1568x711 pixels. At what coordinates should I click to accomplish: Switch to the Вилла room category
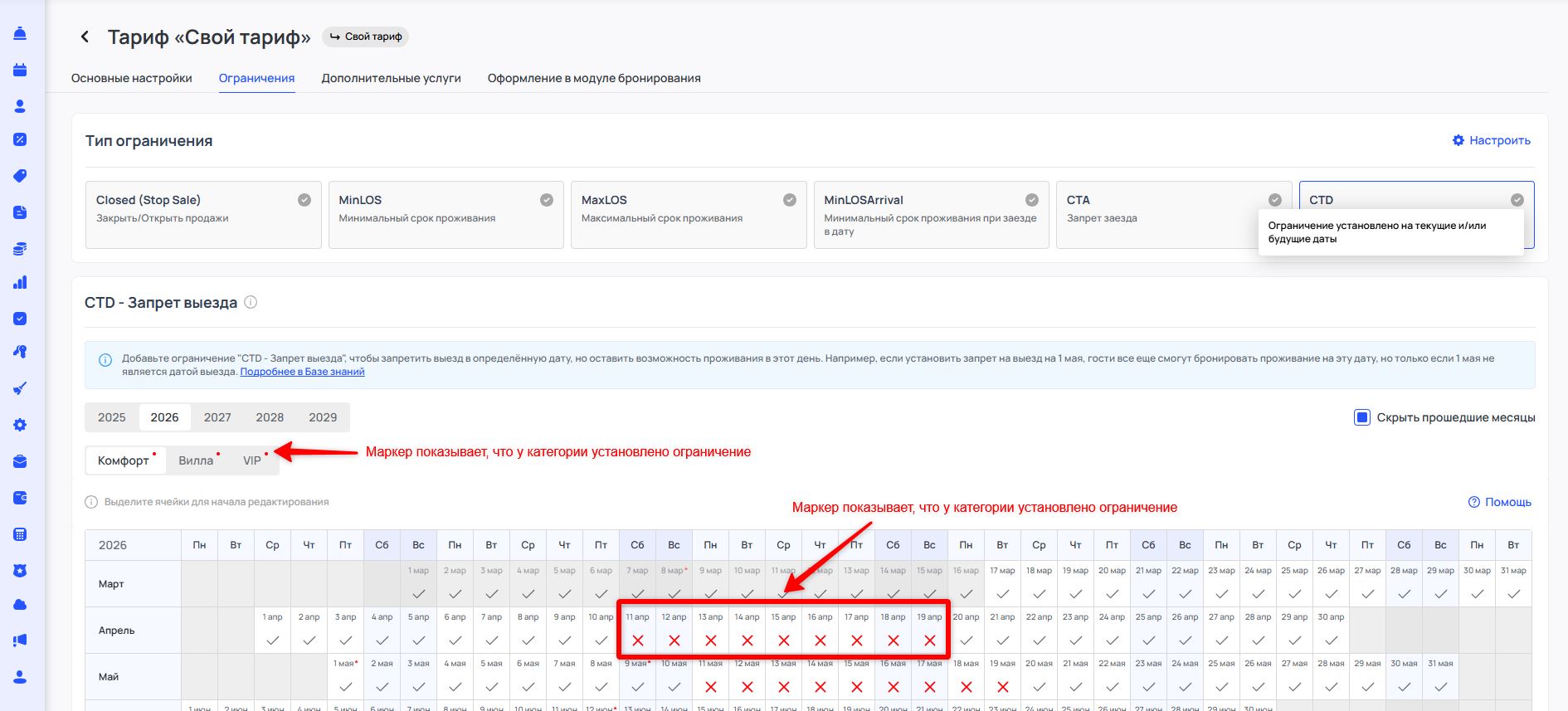(196, 460)
